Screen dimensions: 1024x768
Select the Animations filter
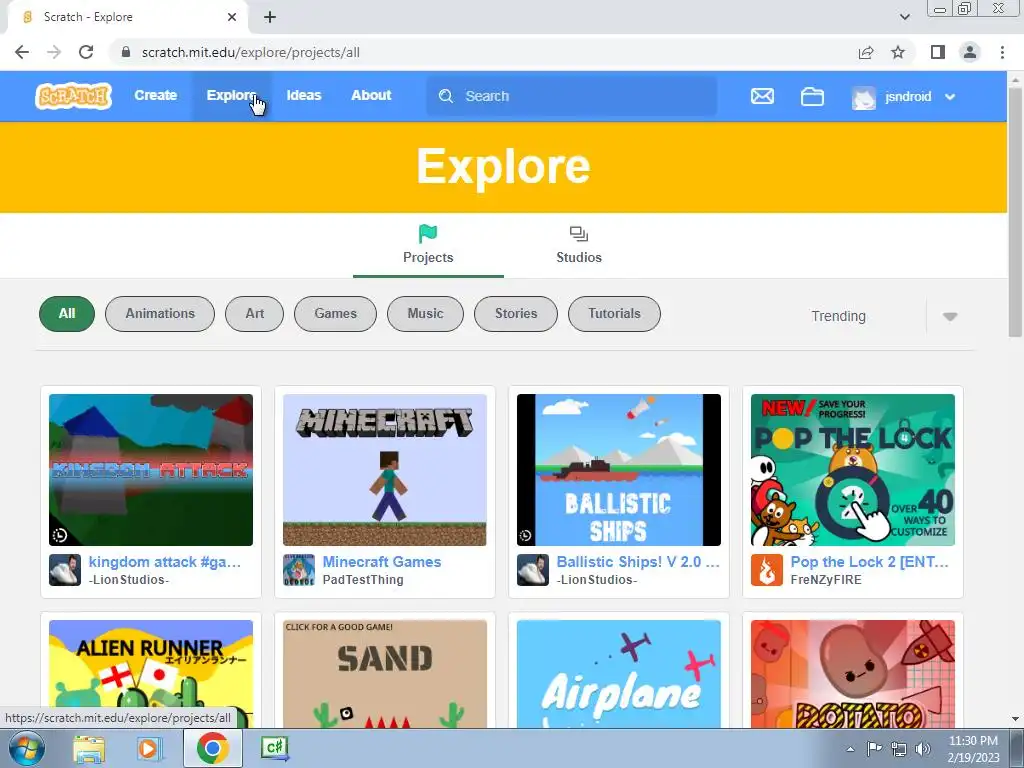point(160,314)
